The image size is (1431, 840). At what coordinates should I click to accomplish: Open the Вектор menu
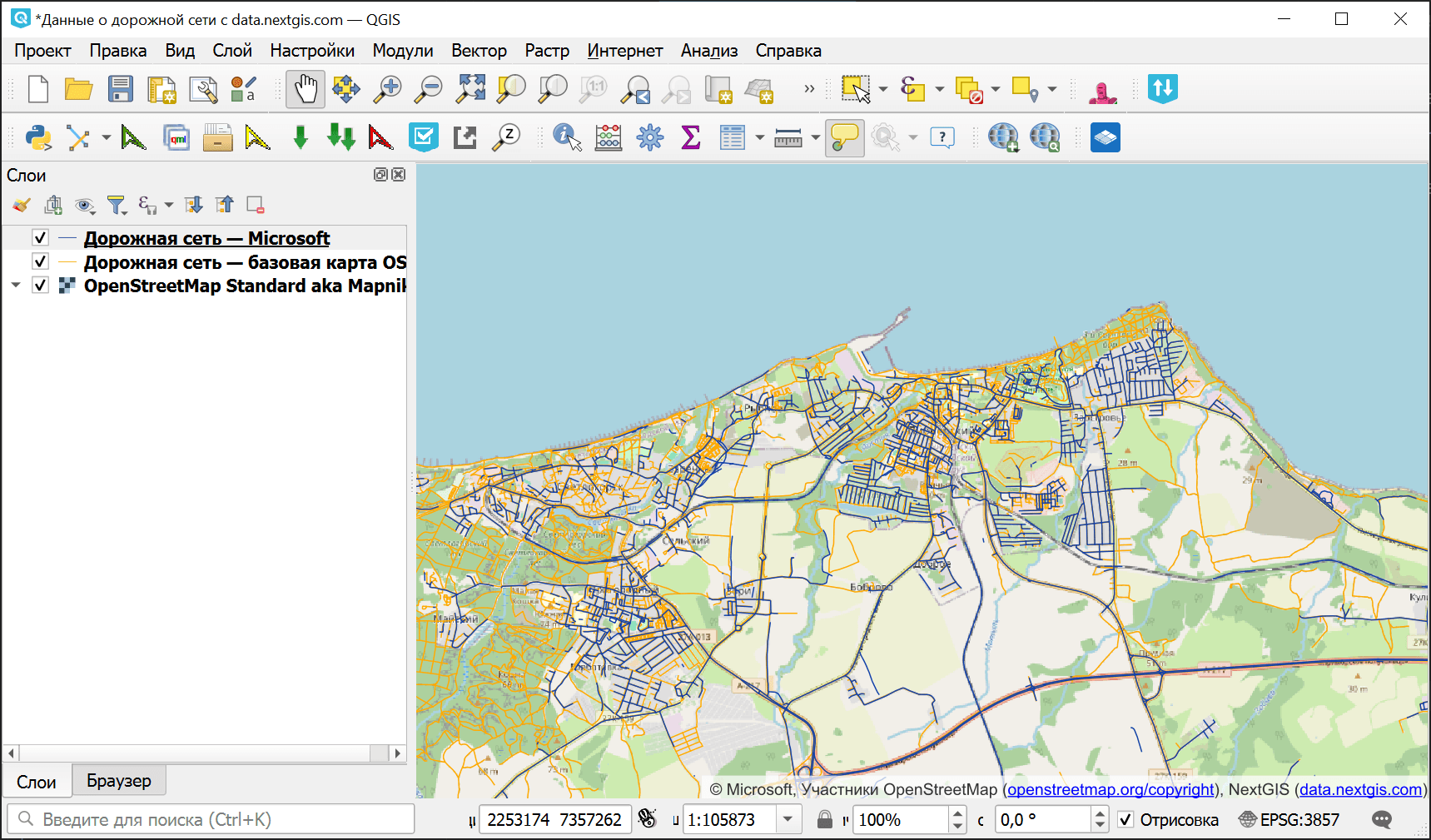[479, 51]
